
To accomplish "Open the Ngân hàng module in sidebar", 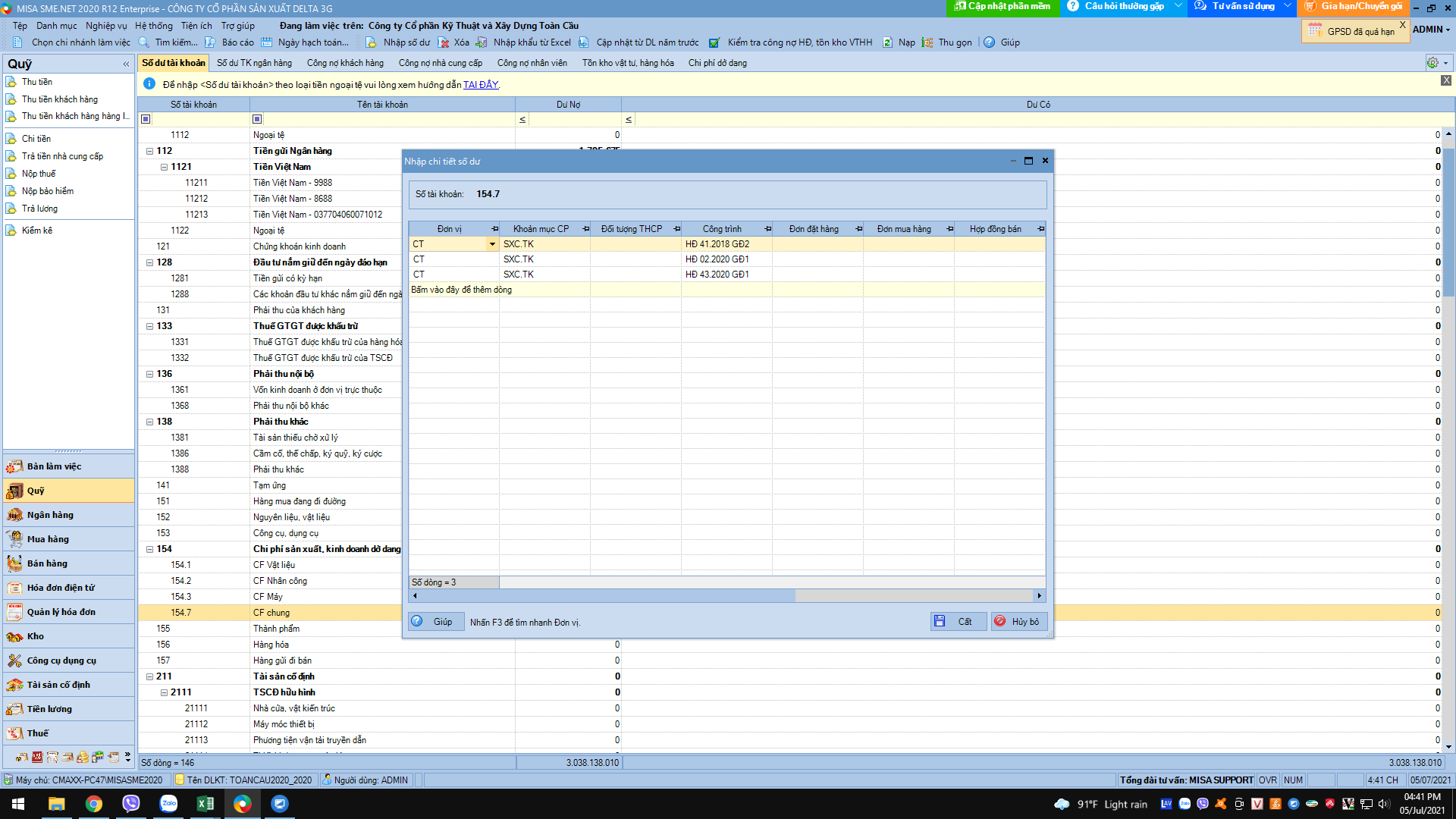I will pos(50,515).
